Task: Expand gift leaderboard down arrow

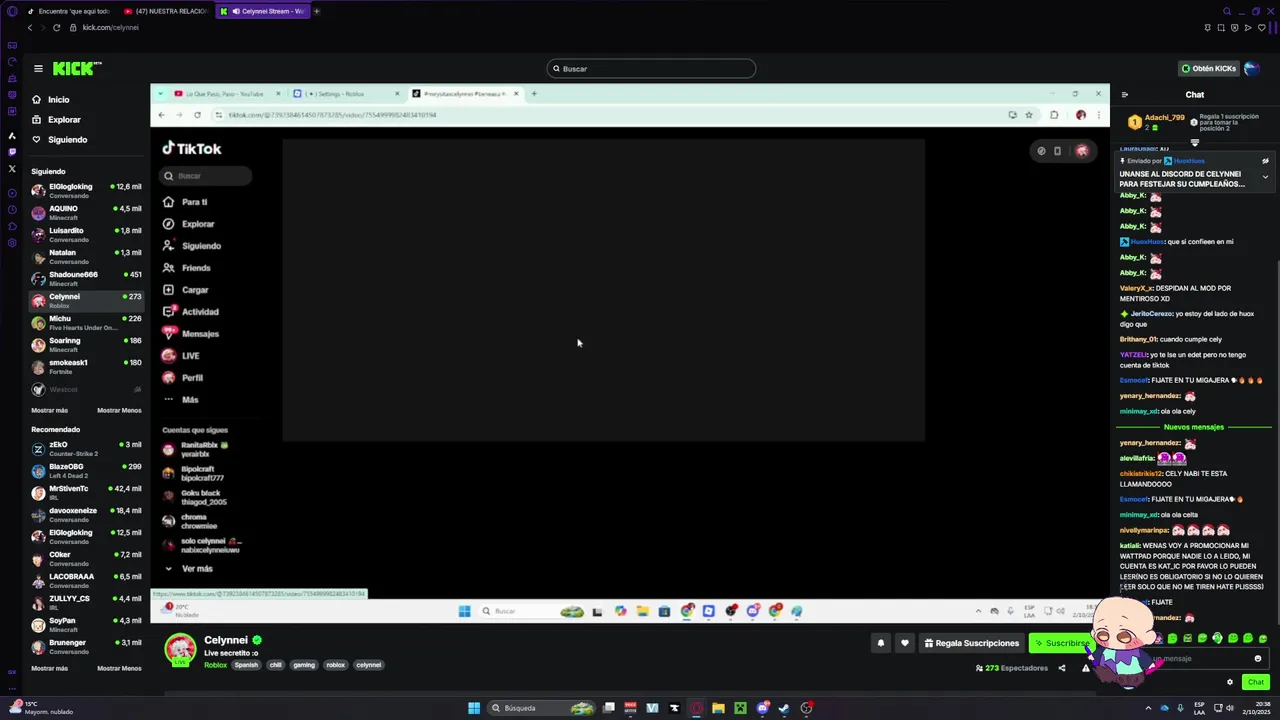Action: click(x=1195, y=143)
